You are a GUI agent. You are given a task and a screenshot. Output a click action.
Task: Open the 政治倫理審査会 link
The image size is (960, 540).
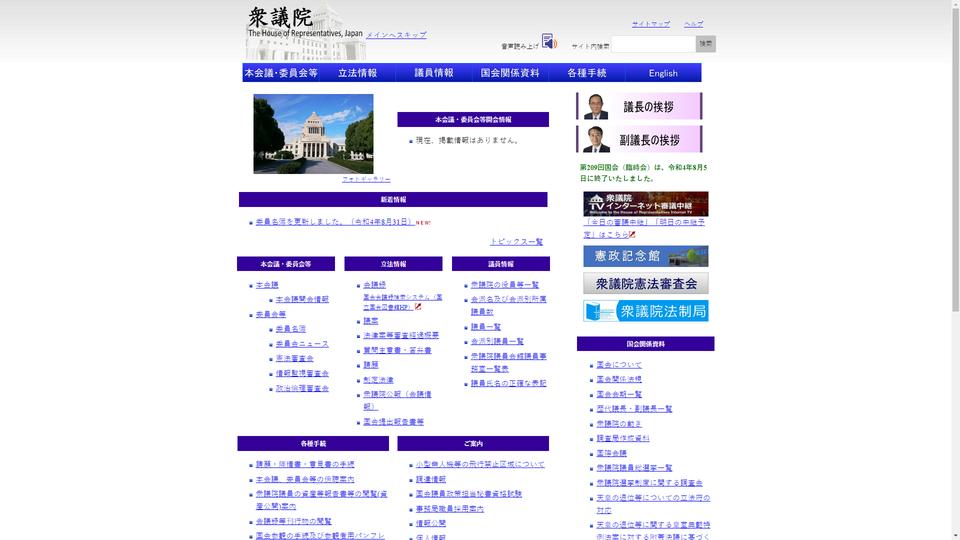point(302,388)
